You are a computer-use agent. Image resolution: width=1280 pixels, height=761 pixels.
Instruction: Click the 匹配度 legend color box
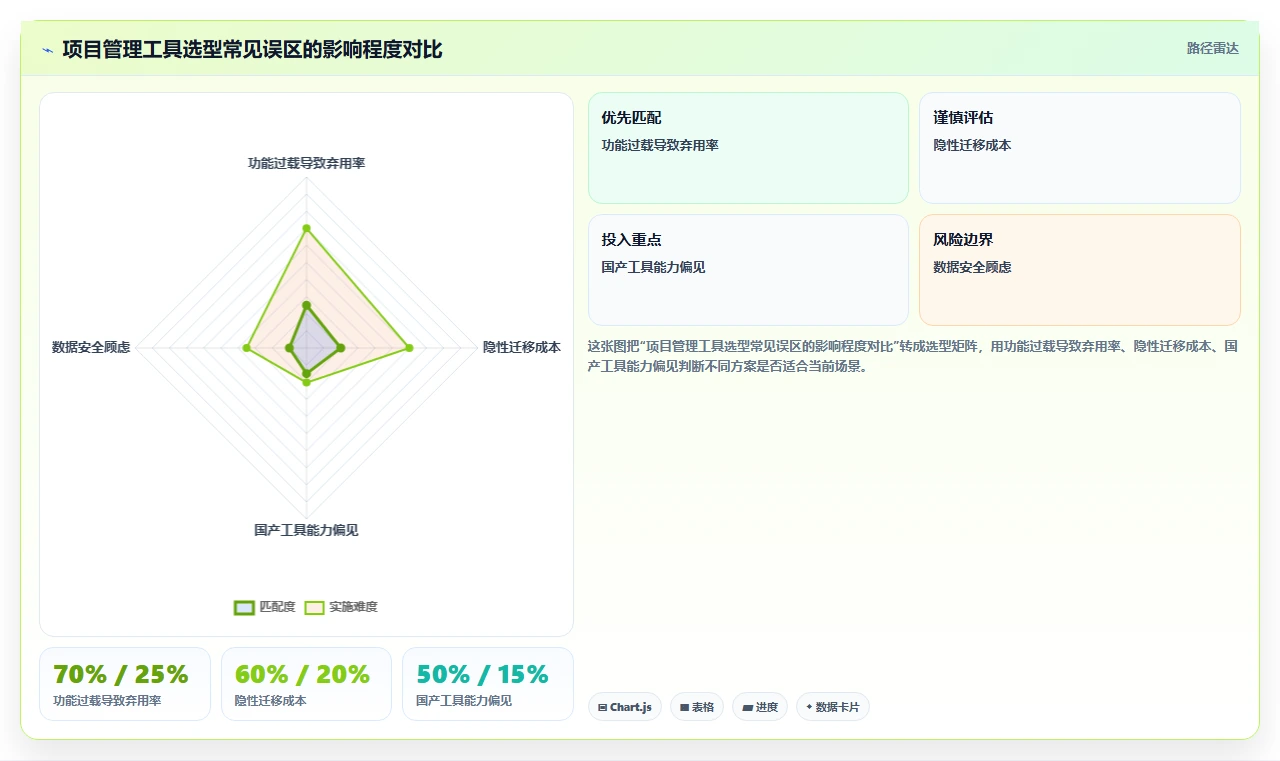(244, 607)
